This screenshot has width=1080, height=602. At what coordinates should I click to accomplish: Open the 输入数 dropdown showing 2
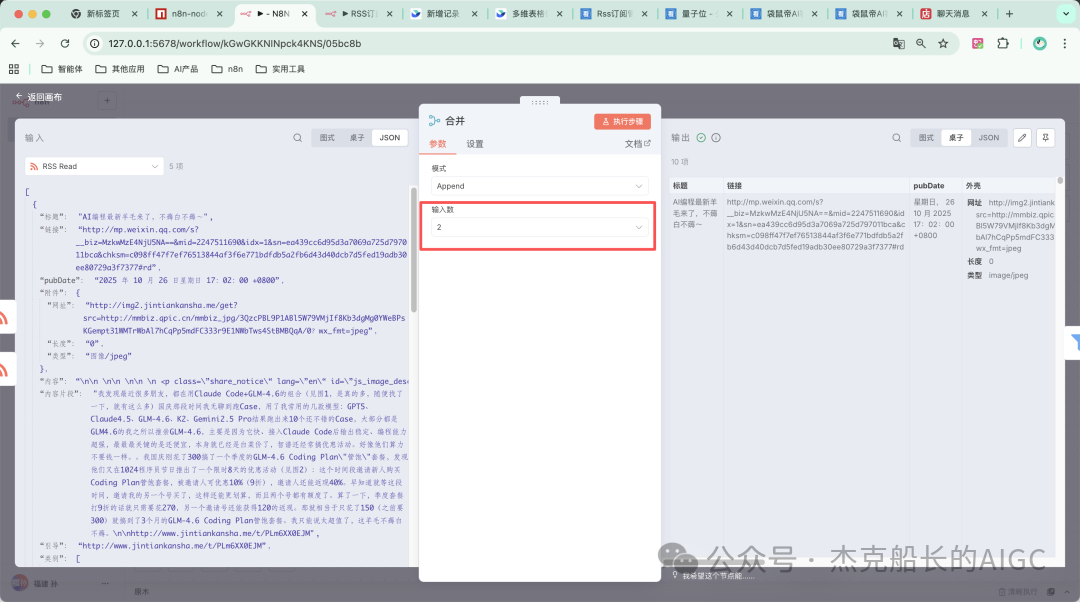[540, 227]
